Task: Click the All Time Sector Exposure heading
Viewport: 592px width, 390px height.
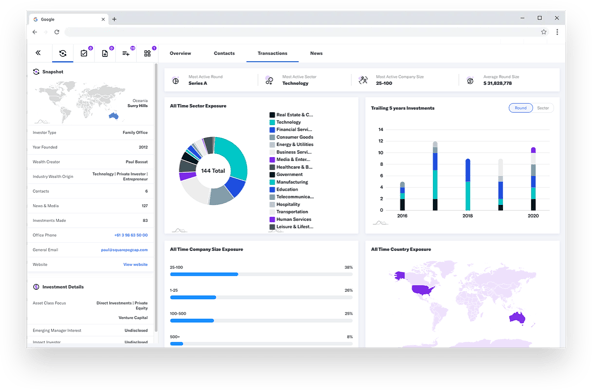Action: pos(198,106)
